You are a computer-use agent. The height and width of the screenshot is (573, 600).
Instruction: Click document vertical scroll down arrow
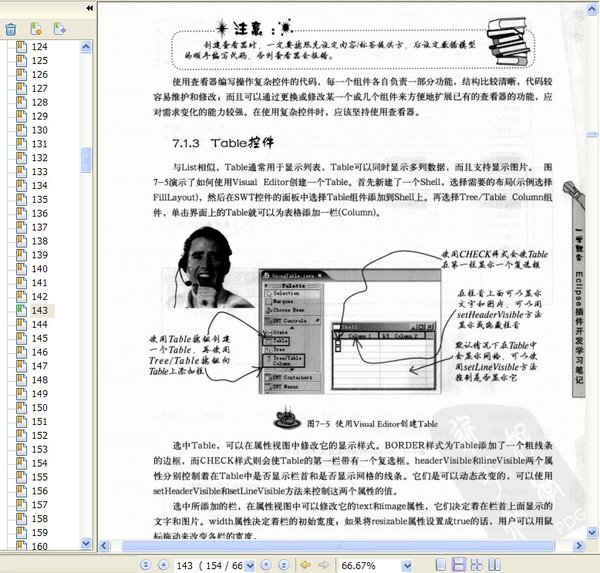click(592, 532)
